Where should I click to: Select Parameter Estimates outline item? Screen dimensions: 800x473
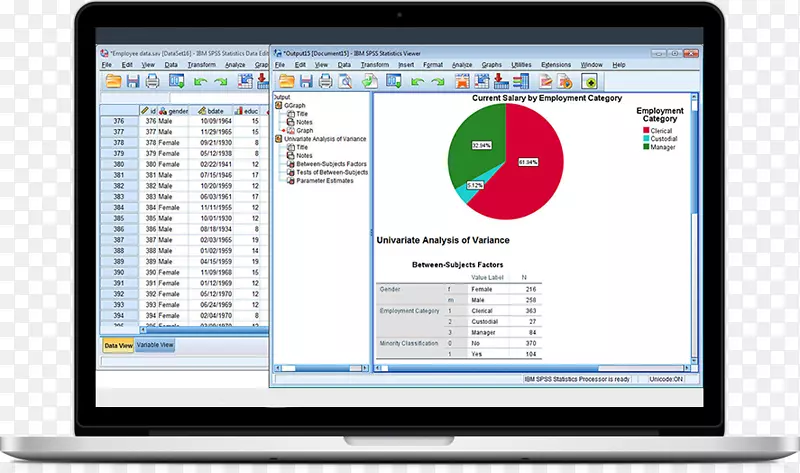tap(324, 181)
